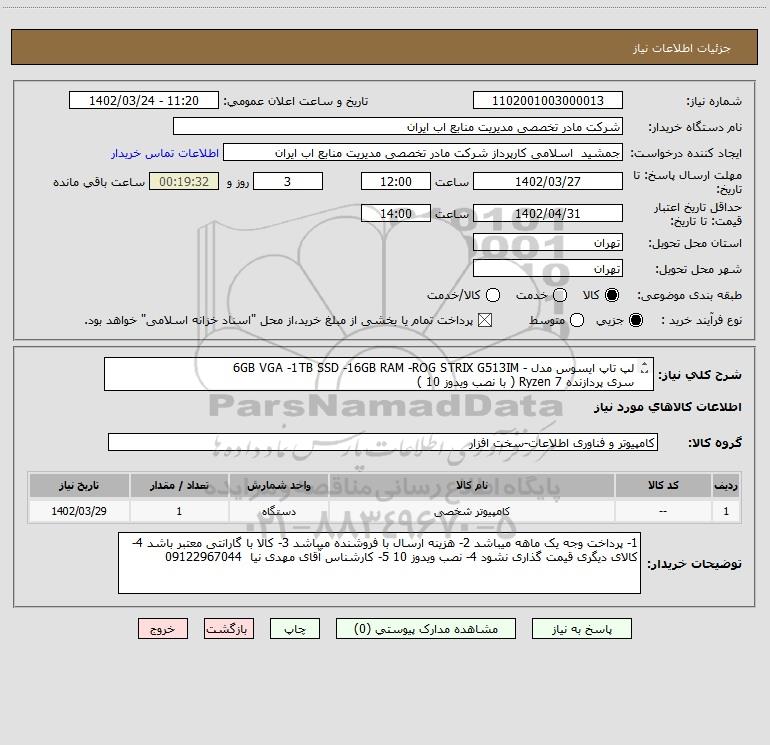Click the product group field
Image resolution: width=770 pixels, height=745 pixels.
383,442
